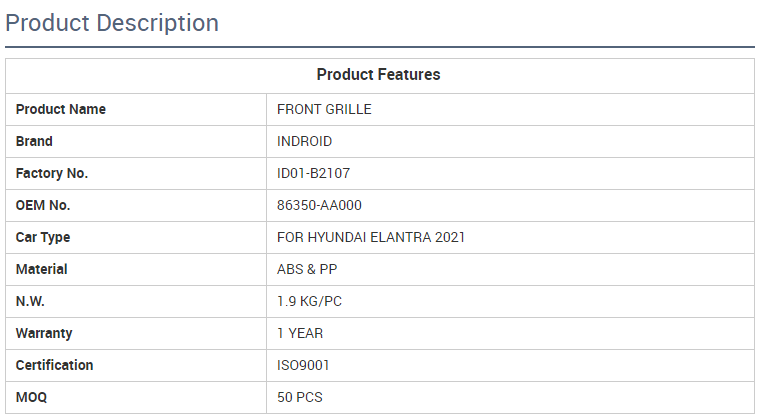Select the Factory No. label
This screenshot has width=759, height=417.
(x=52, y=173)
